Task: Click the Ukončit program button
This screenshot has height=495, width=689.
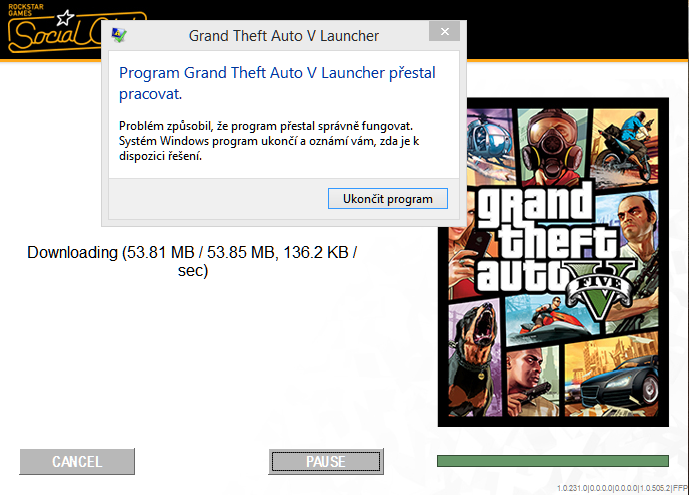Action: [x=388, y=199]
